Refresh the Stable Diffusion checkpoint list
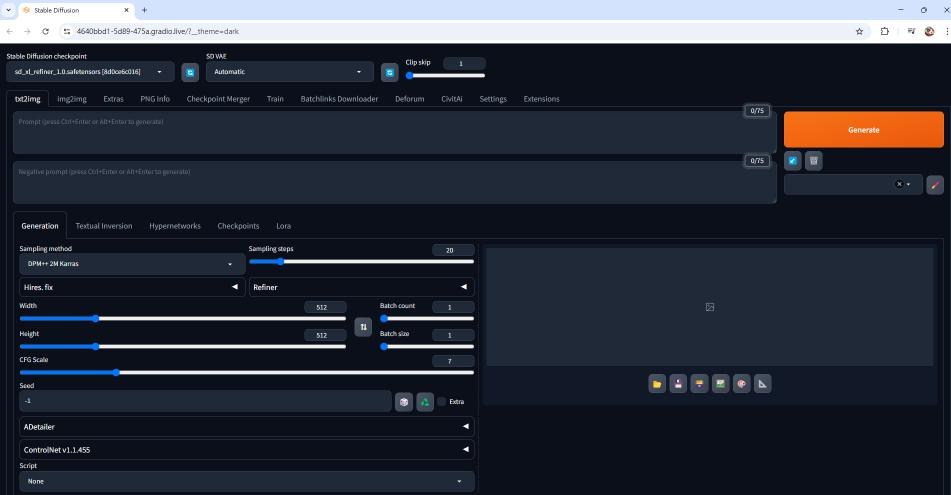 [190, 72]
